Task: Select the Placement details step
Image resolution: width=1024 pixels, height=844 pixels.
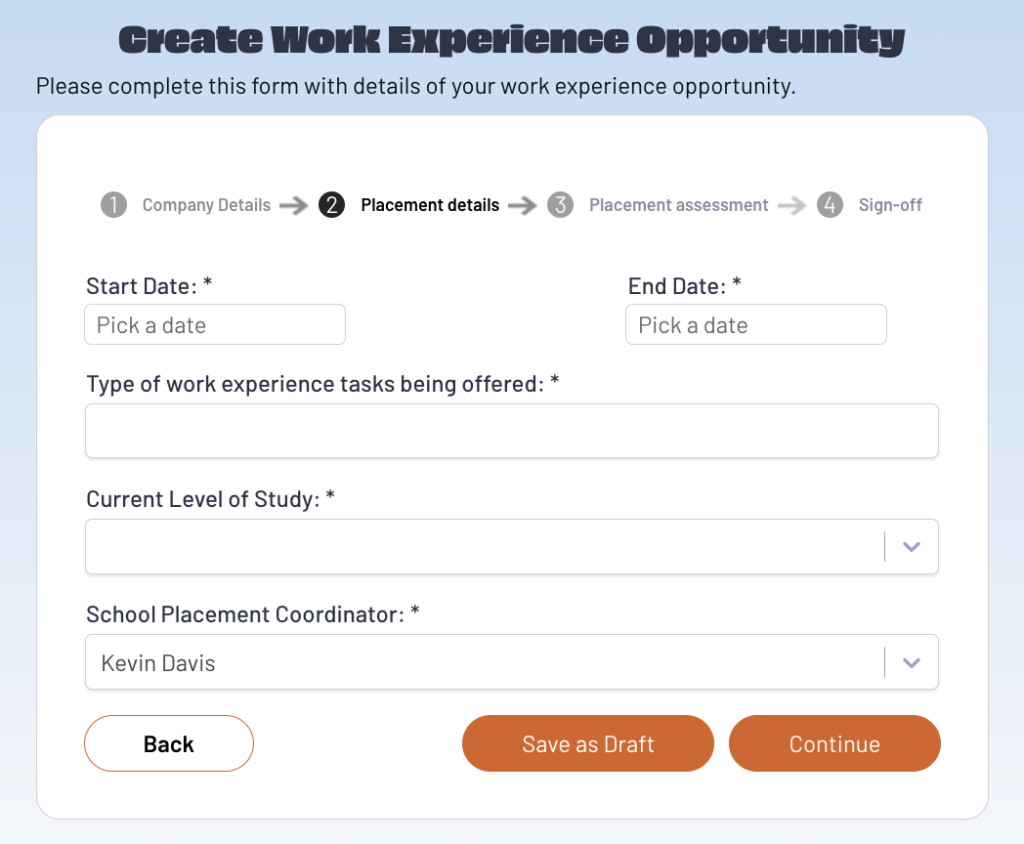Action: 430,205
